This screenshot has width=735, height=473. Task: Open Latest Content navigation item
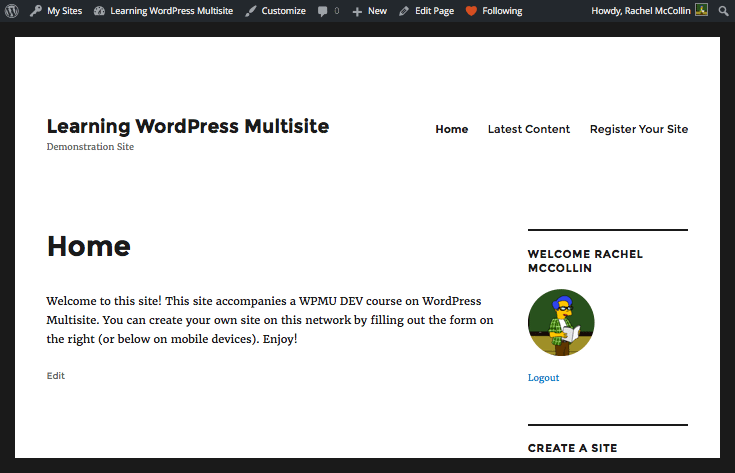[529, 129]
